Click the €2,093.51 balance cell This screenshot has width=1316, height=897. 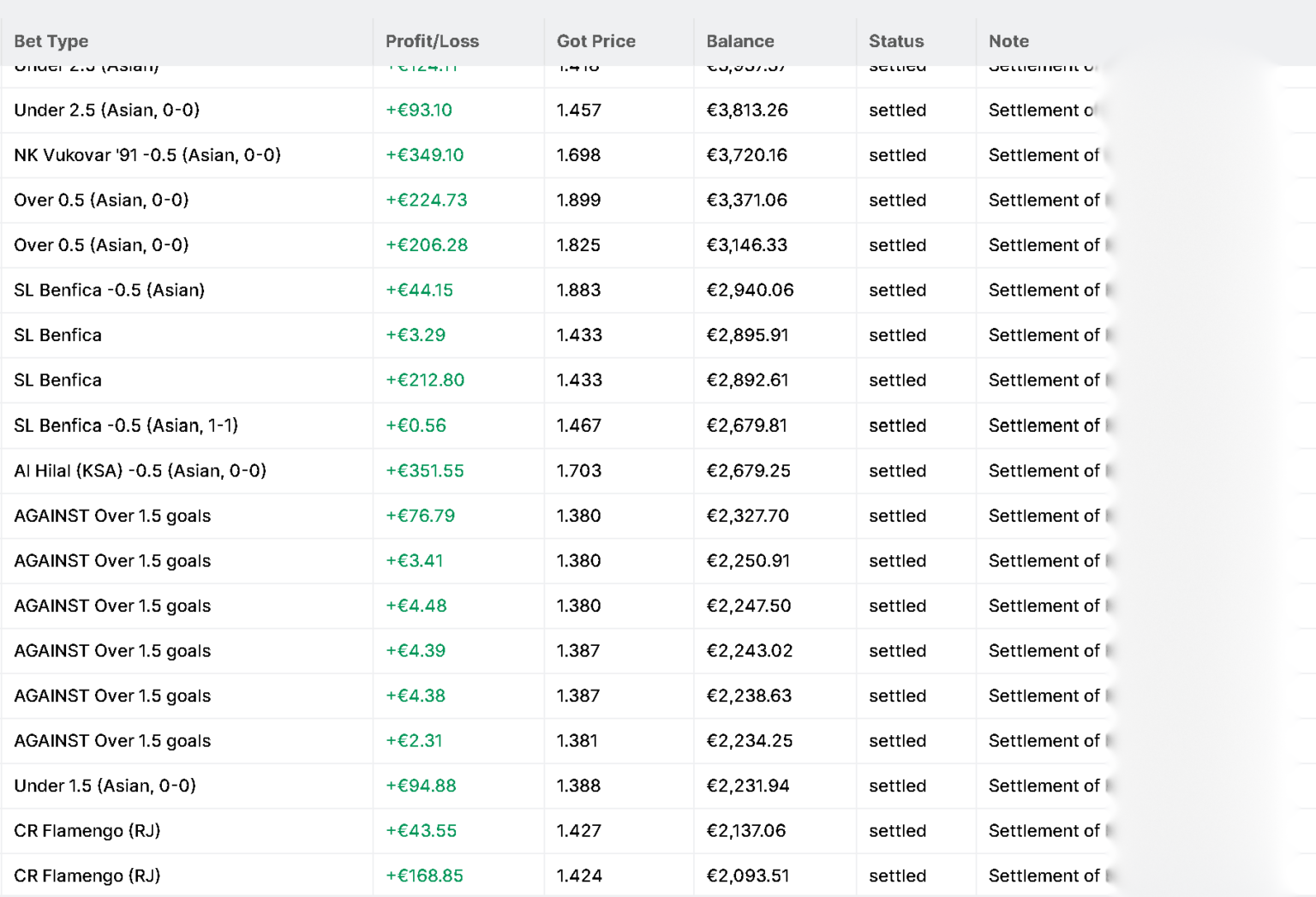[x=750, y=876]
